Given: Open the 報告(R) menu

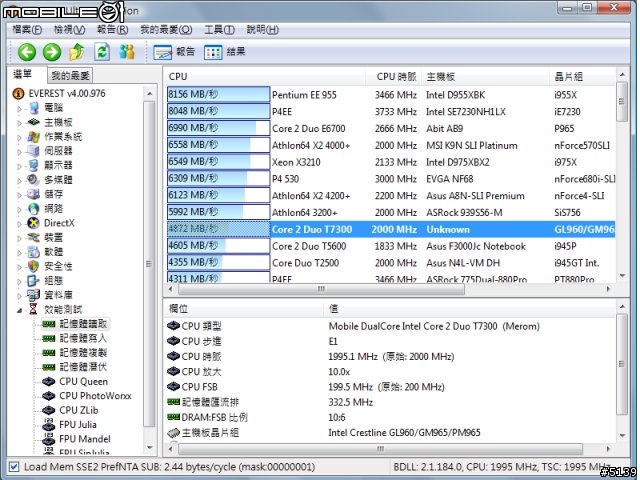Looking at the screenshot, I should click(x=112, y=30).
